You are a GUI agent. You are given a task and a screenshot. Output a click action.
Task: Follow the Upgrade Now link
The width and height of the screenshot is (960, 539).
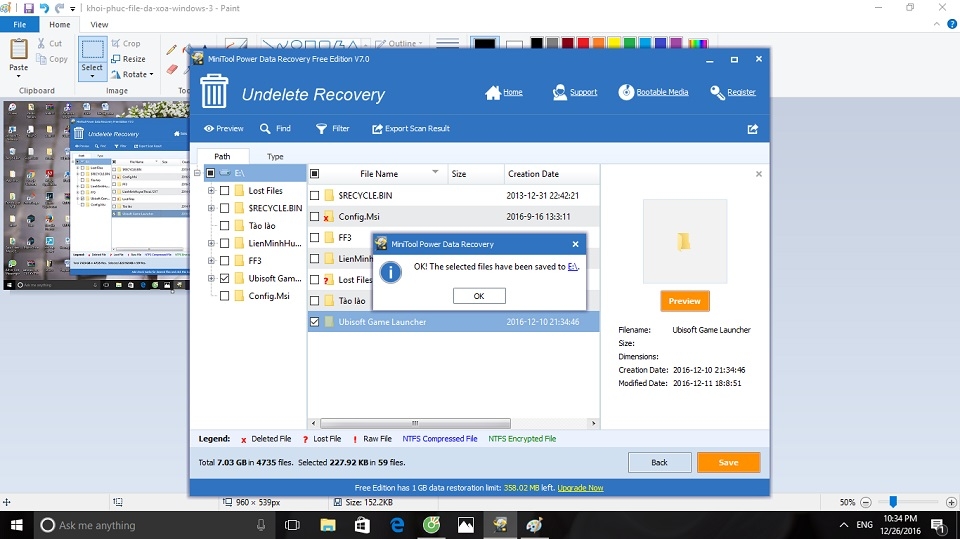580,488
